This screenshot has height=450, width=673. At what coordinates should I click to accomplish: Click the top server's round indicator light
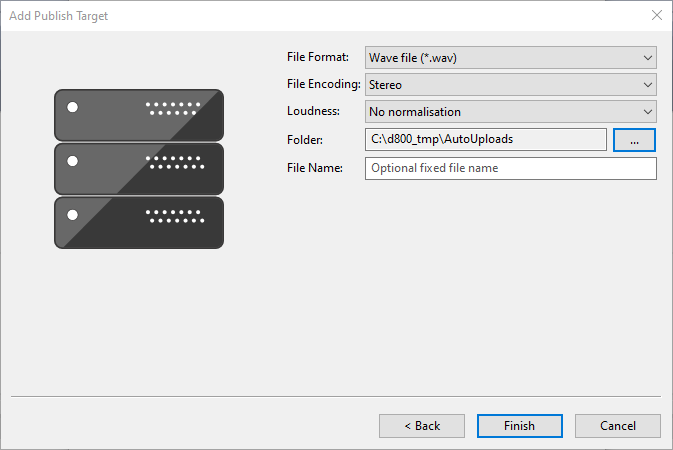click(72, 106)
